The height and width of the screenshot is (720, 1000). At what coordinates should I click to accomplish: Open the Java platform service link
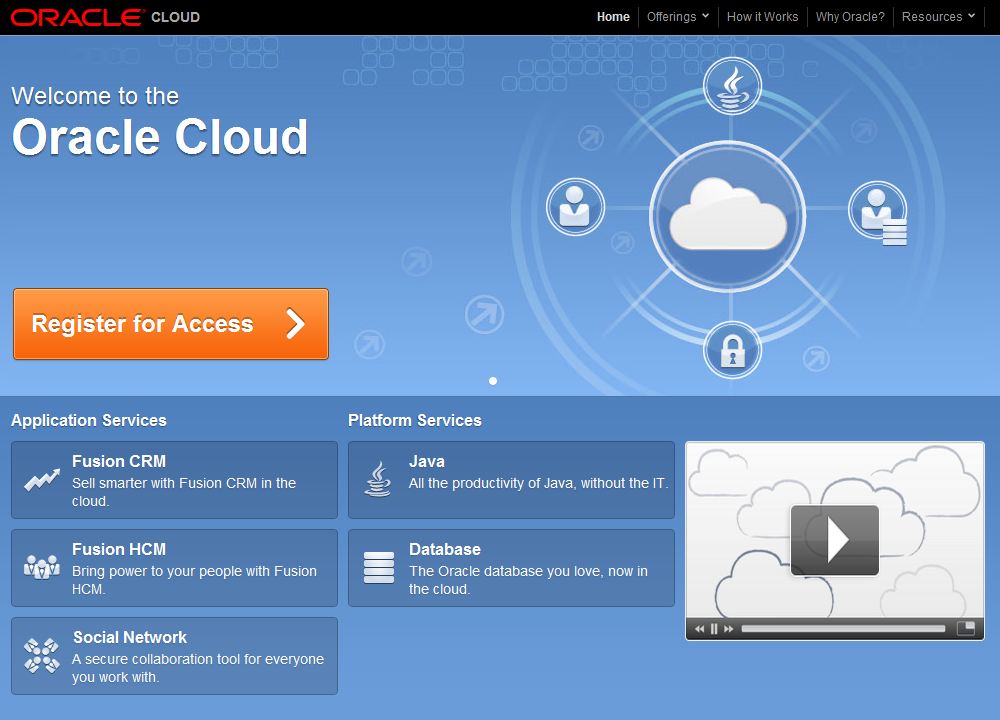click(x=427, y=461)
